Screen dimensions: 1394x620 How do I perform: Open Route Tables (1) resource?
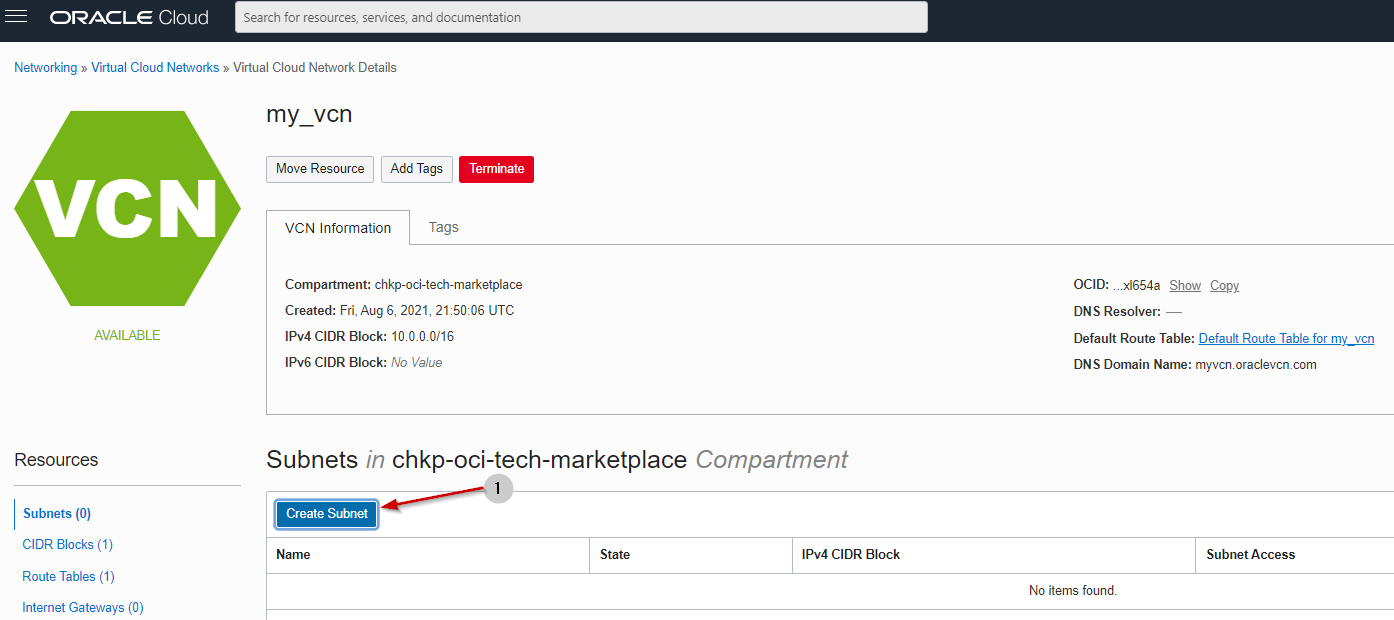pos(68,577)
